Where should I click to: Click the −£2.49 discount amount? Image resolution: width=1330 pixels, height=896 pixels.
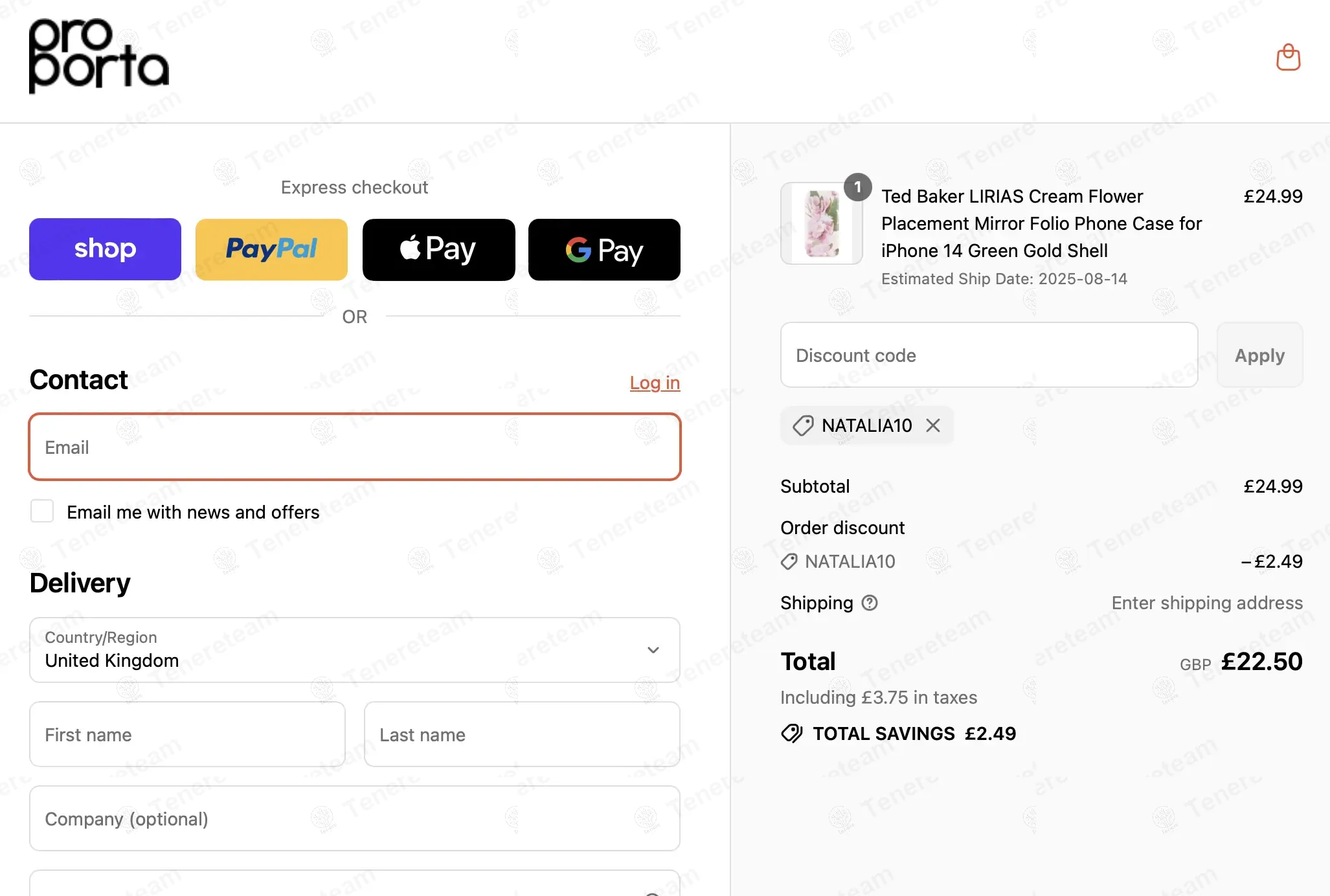click(x=1271, y=561)
